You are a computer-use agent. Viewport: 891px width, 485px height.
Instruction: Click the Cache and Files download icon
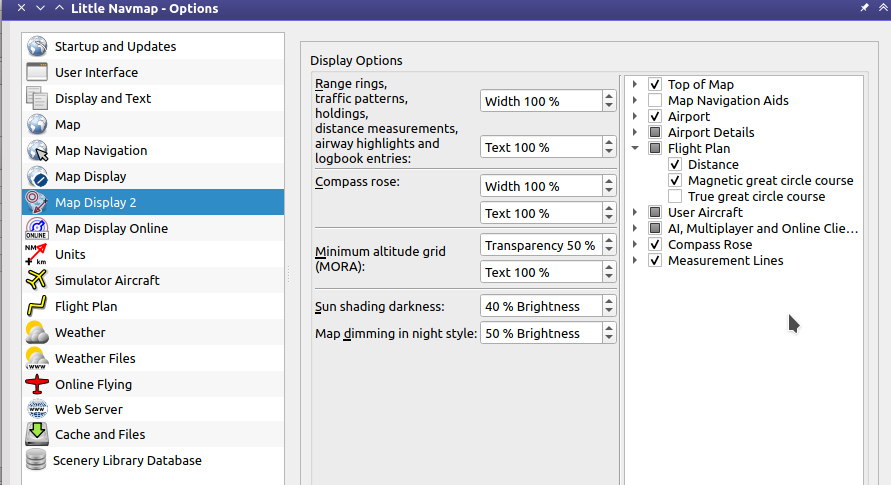click(37, 434)
